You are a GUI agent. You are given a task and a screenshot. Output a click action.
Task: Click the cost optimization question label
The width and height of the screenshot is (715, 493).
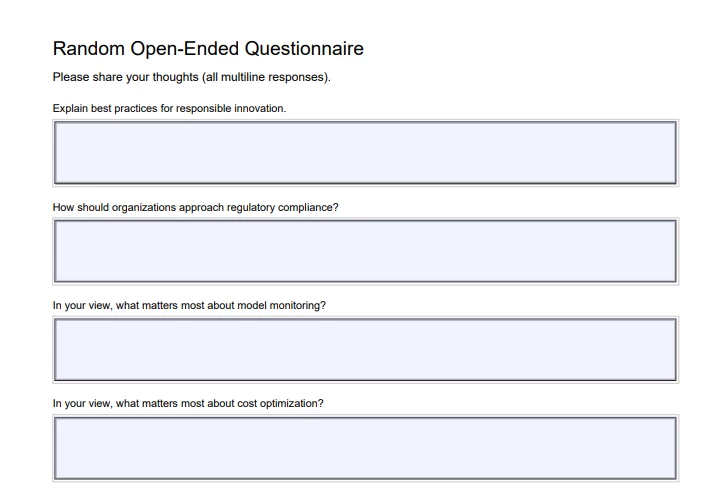[x=188, y=404]
